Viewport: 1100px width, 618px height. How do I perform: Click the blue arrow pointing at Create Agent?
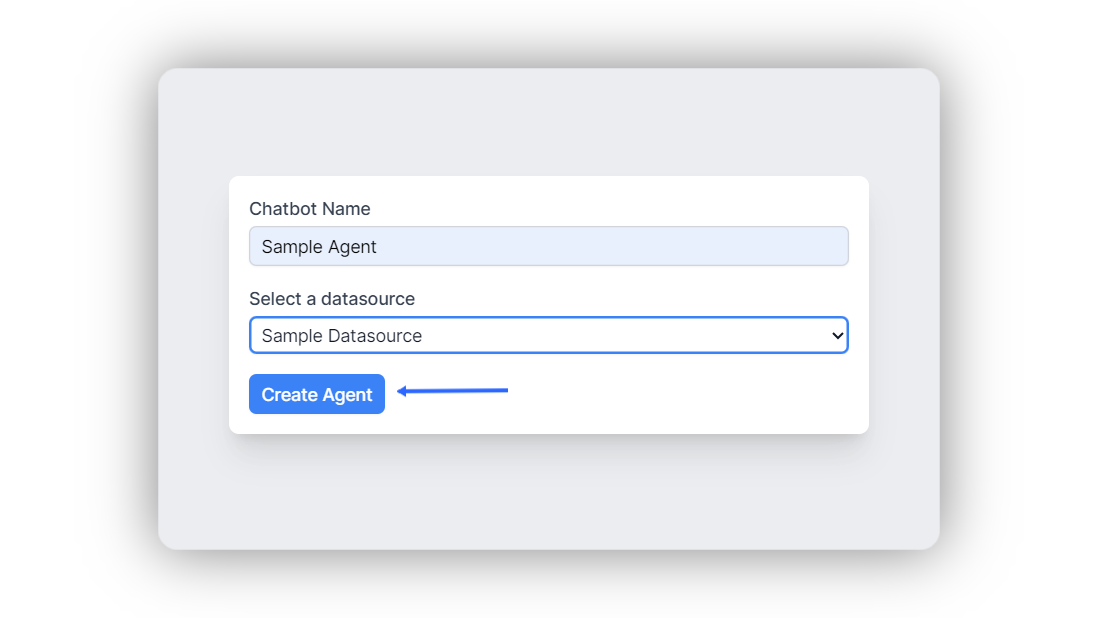(x=453, y=391)
